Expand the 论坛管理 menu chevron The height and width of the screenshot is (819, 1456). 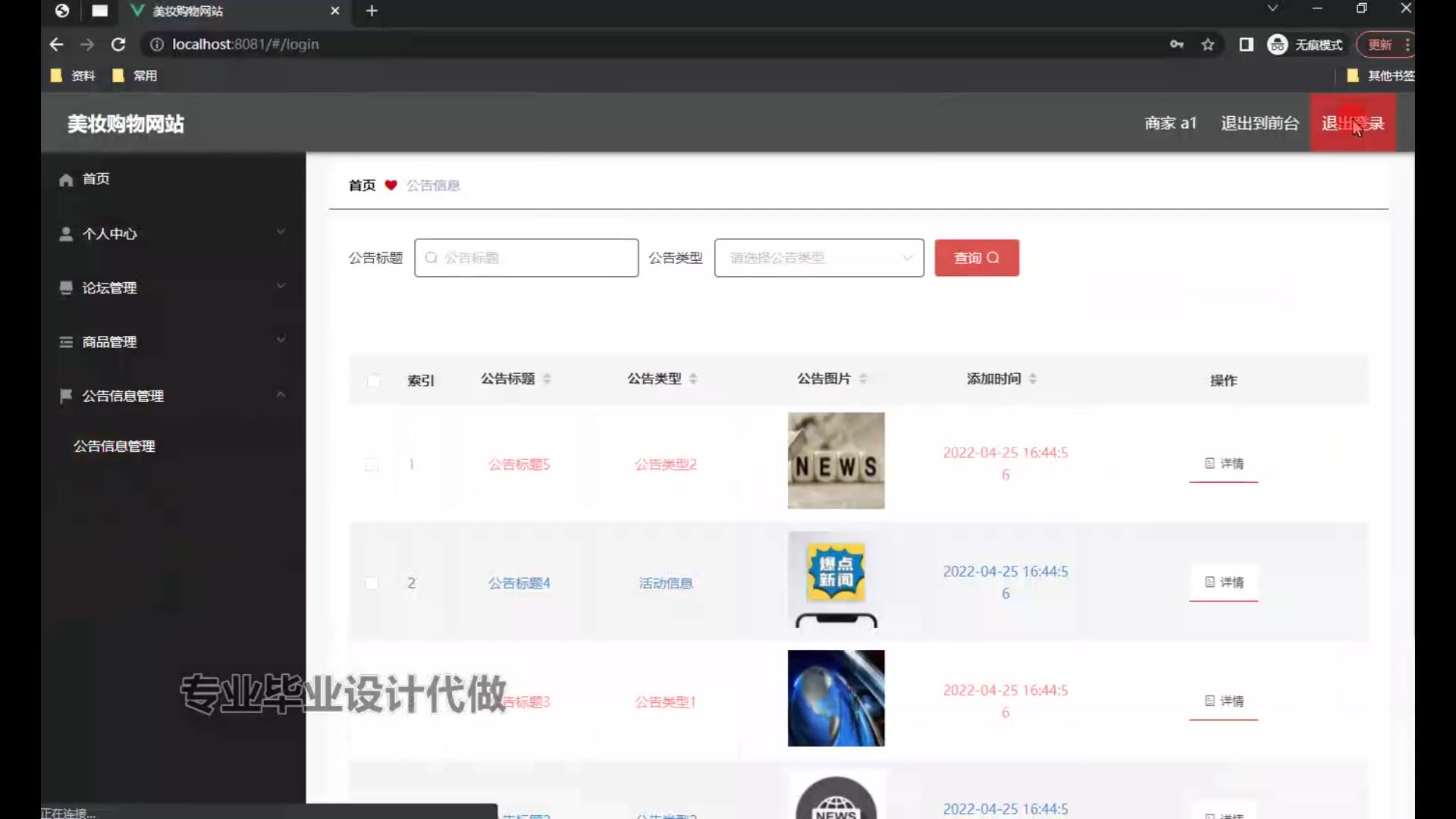click(x=281, y=286)
